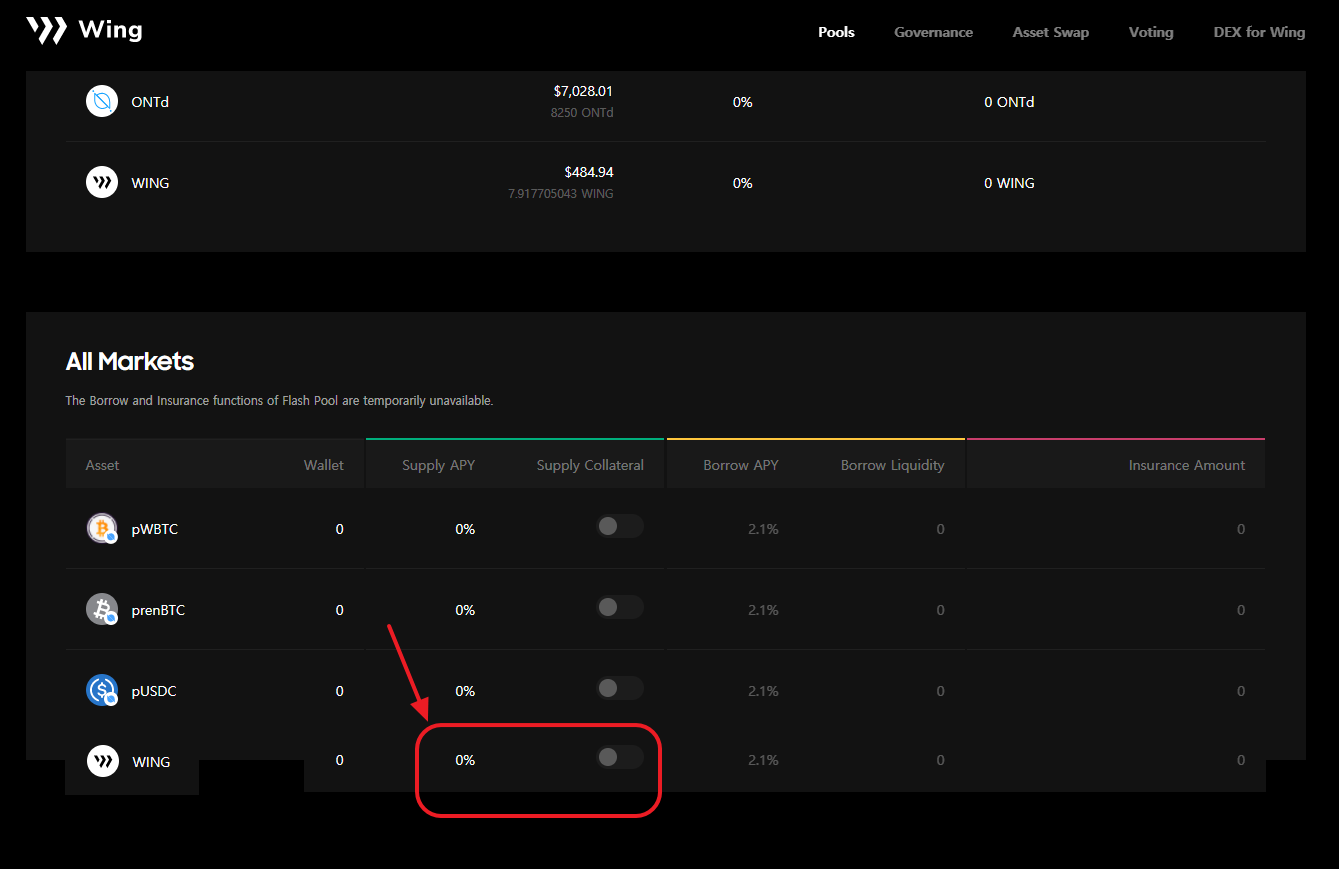Image resolution: width=1339 pixels, height=869 pixels.
Task: Click the pWBTC asset icon
Action: [102, 528]
